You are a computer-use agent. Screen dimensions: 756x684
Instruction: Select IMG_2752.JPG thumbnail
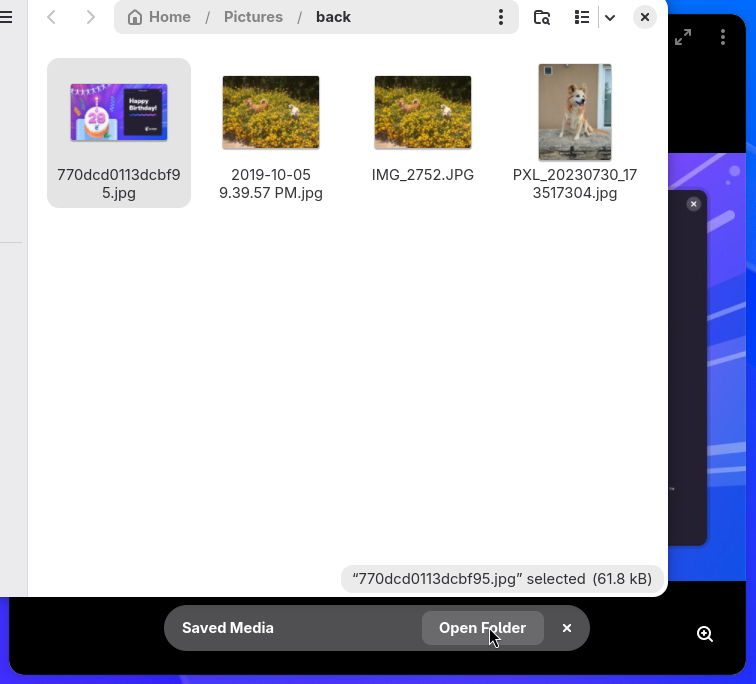423,112
